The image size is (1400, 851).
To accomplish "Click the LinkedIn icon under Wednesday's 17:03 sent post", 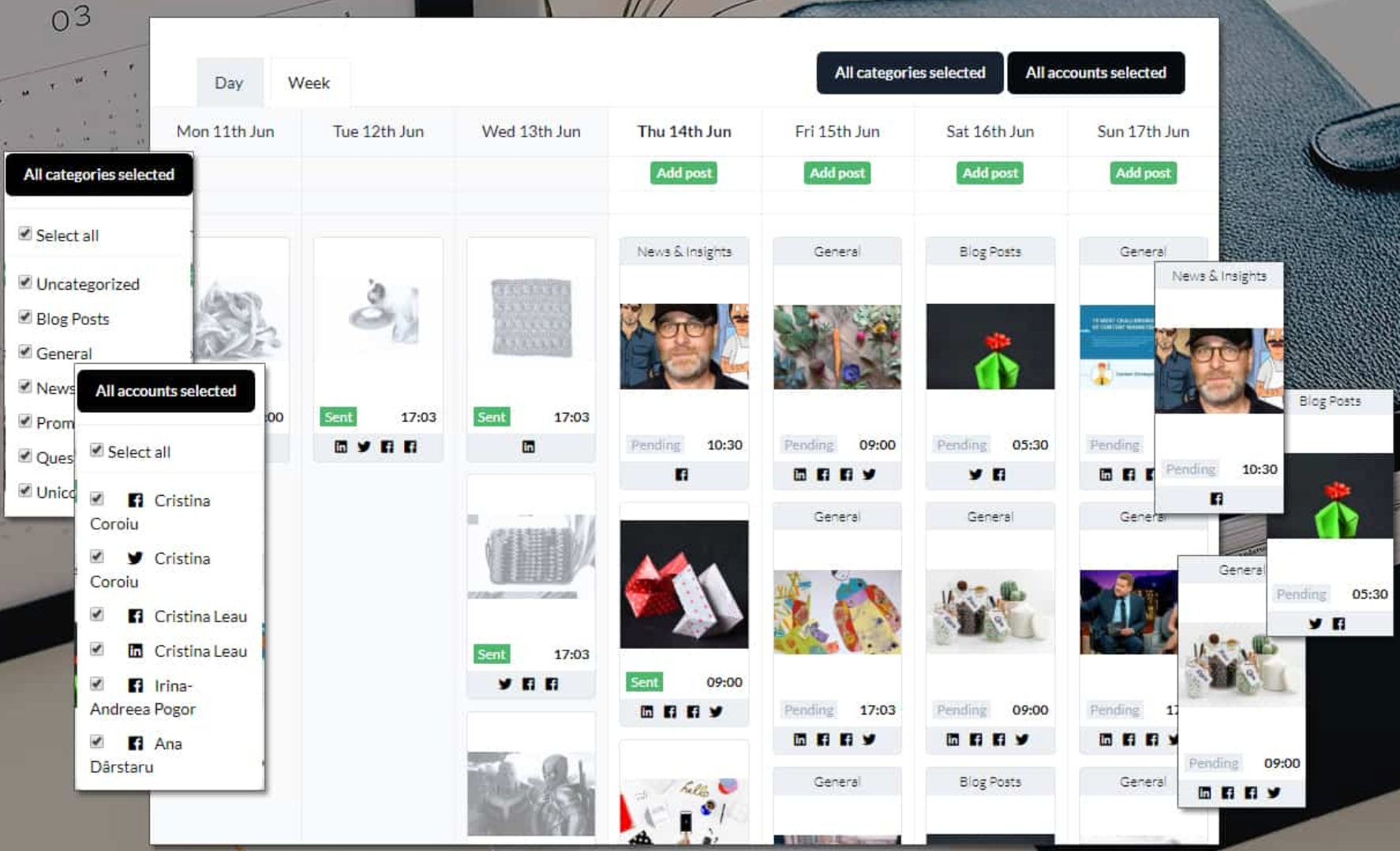I will click(x=530, y=446).
